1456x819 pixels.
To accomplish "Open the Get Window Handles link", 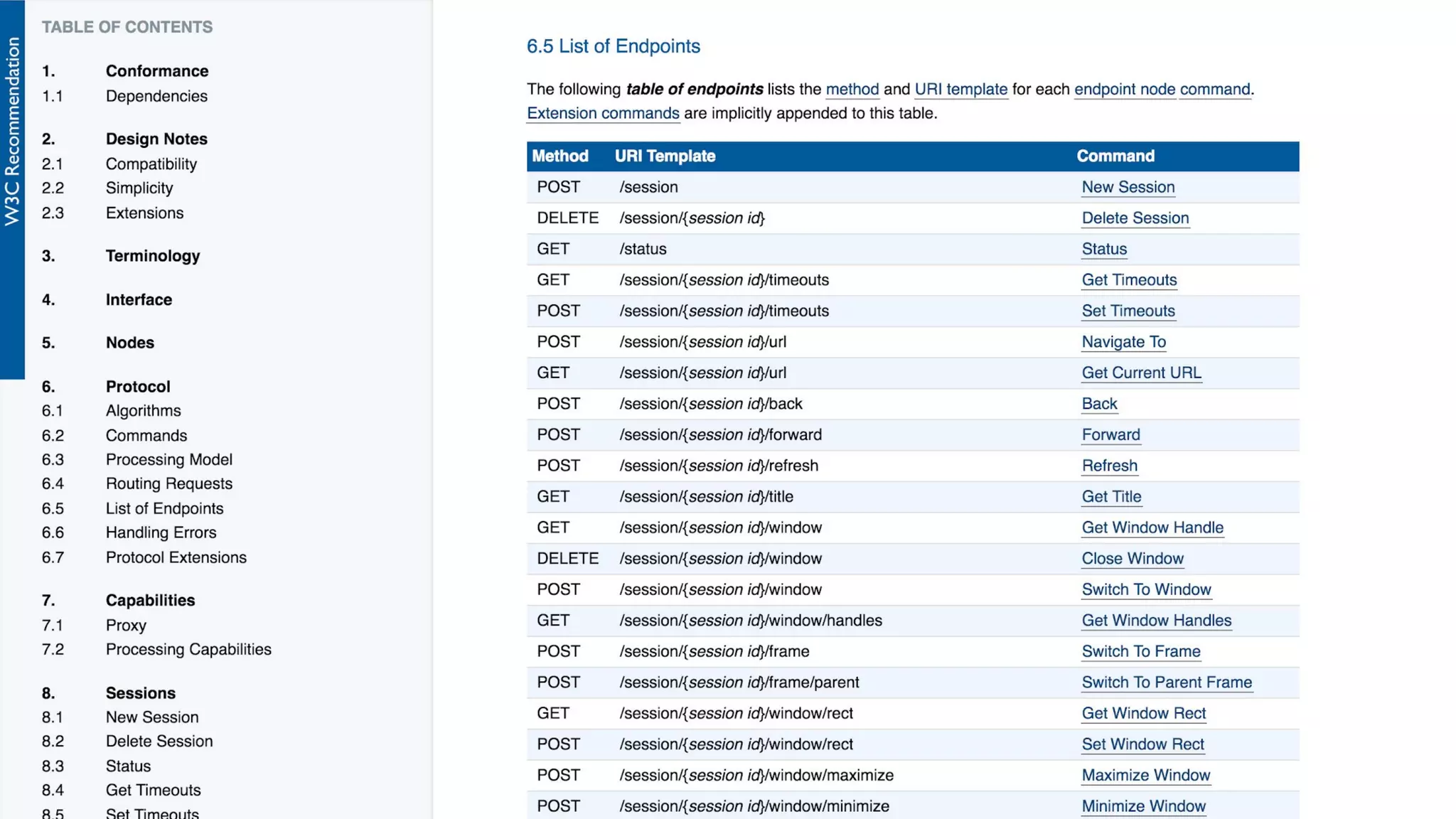I will tap(1156, 621).
